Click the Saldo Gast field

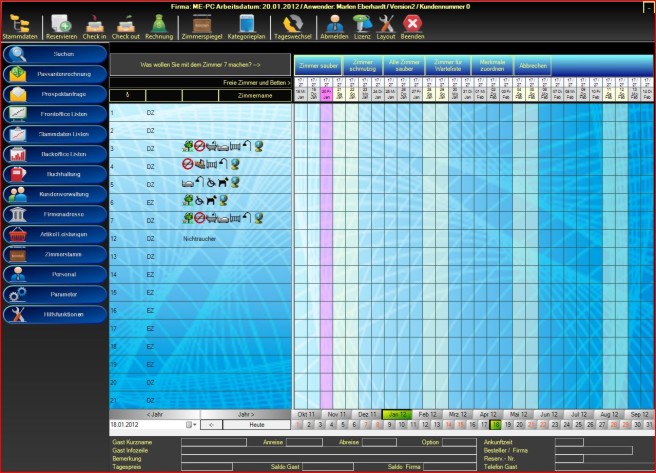(x=328, y=467)
